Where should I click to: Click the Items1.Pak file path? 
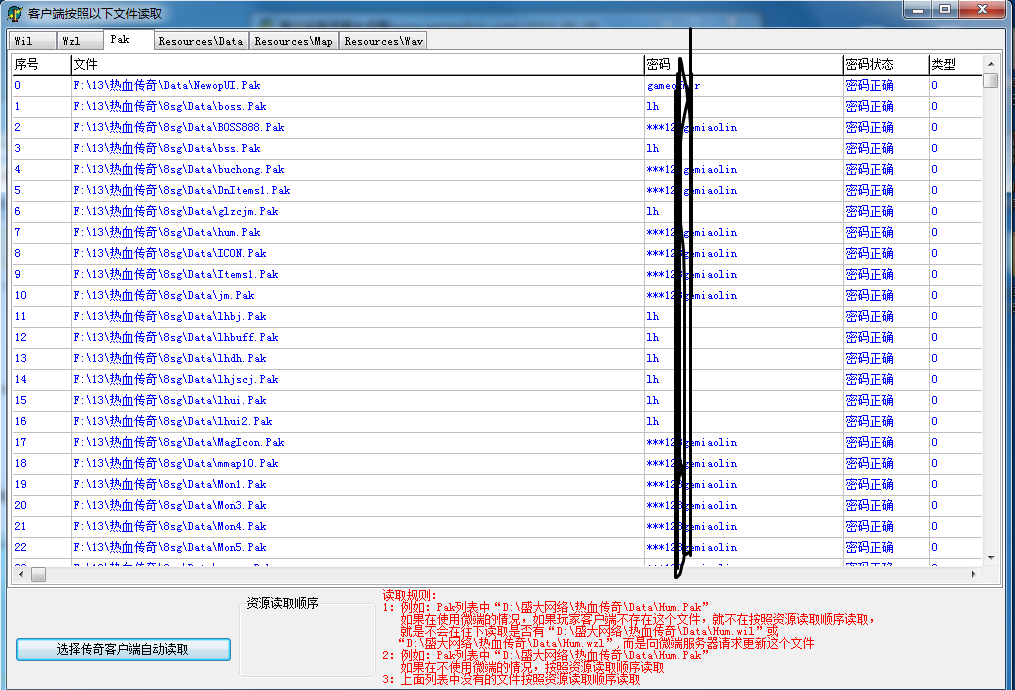point(176,274)
